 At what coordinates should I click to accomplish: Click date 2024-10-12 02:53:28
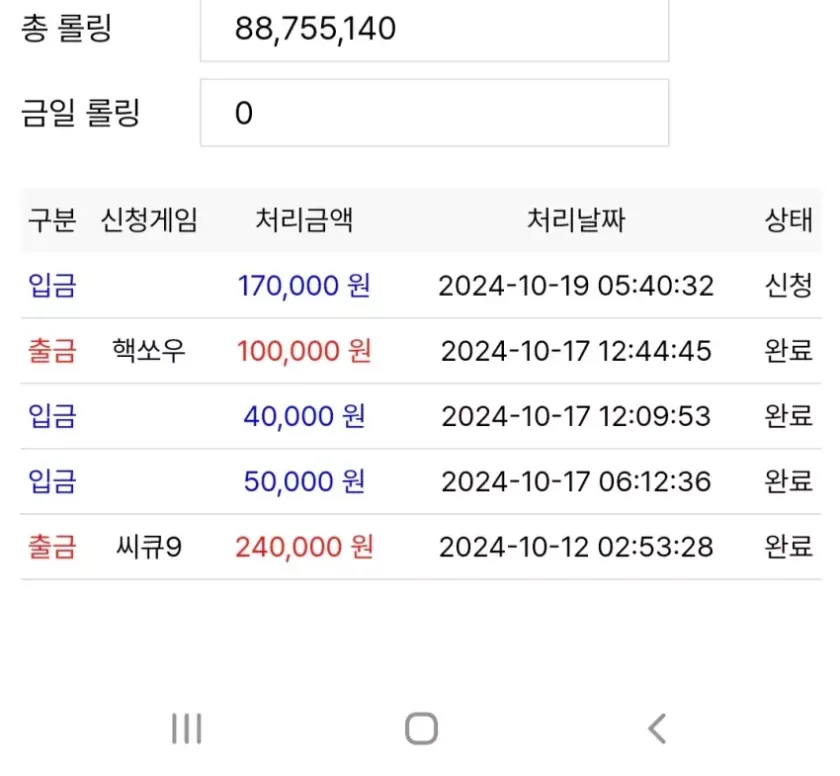point(576,547)
